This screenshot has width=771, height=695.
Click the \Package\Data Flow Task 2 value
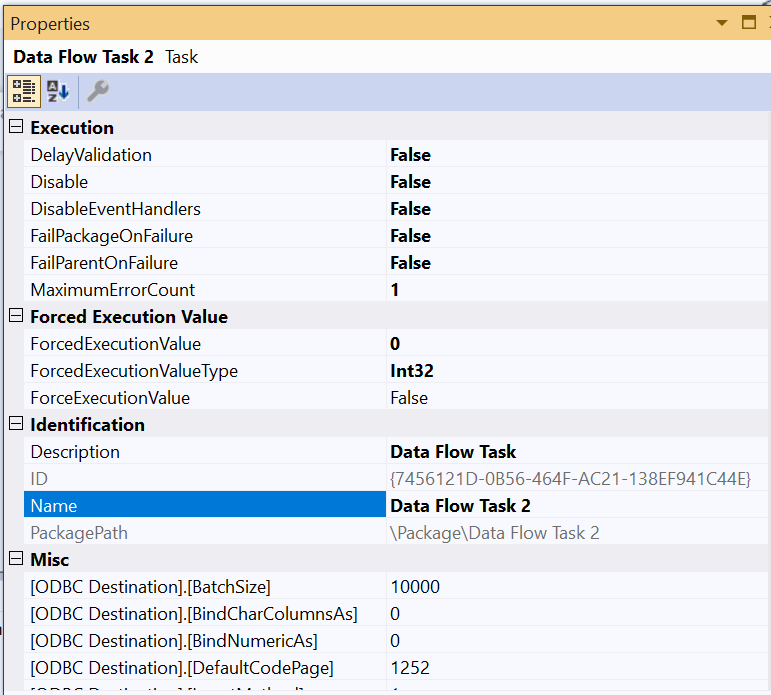[495, 533]
